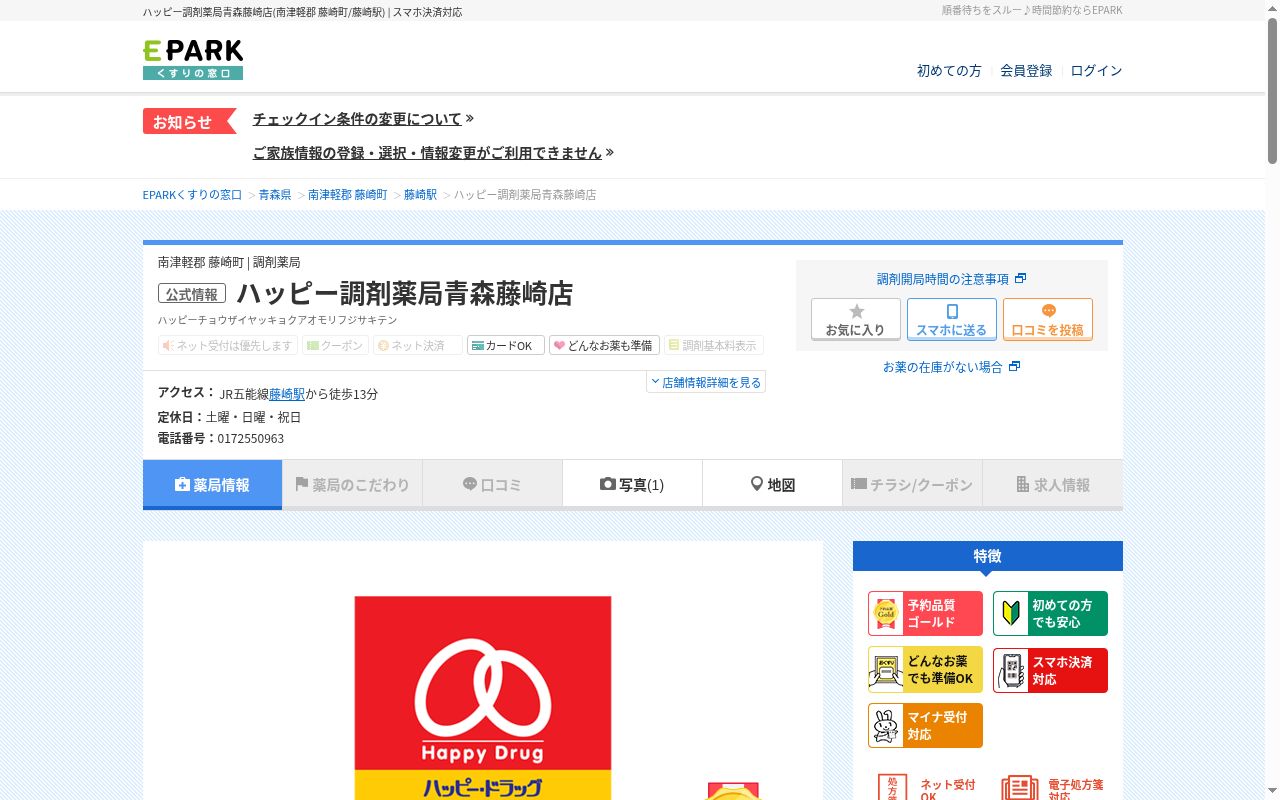Click the pharmacy name ハッピー調剤薬局青森藤崎店 heading
The image size is (1280, 800).
tap(404, 294)
